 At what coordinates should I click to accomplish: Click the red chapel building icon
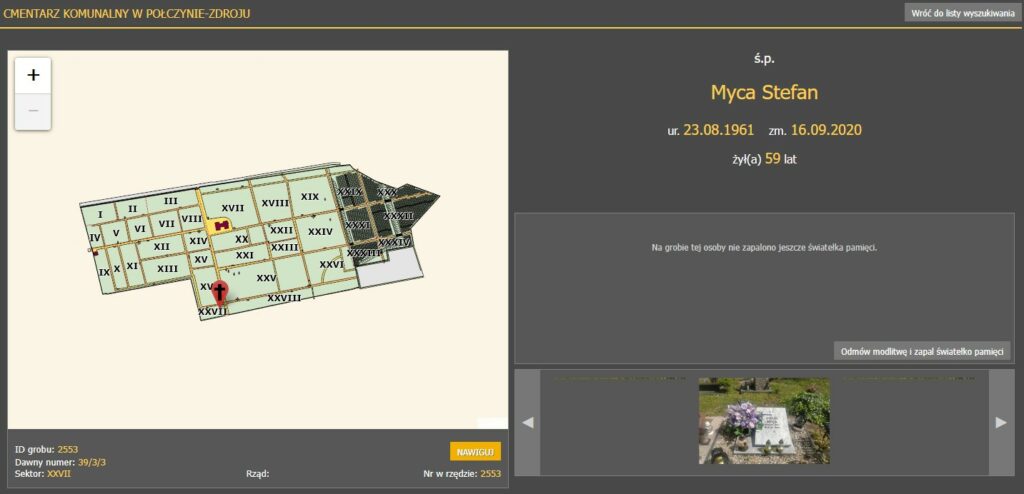coord(221,225)
